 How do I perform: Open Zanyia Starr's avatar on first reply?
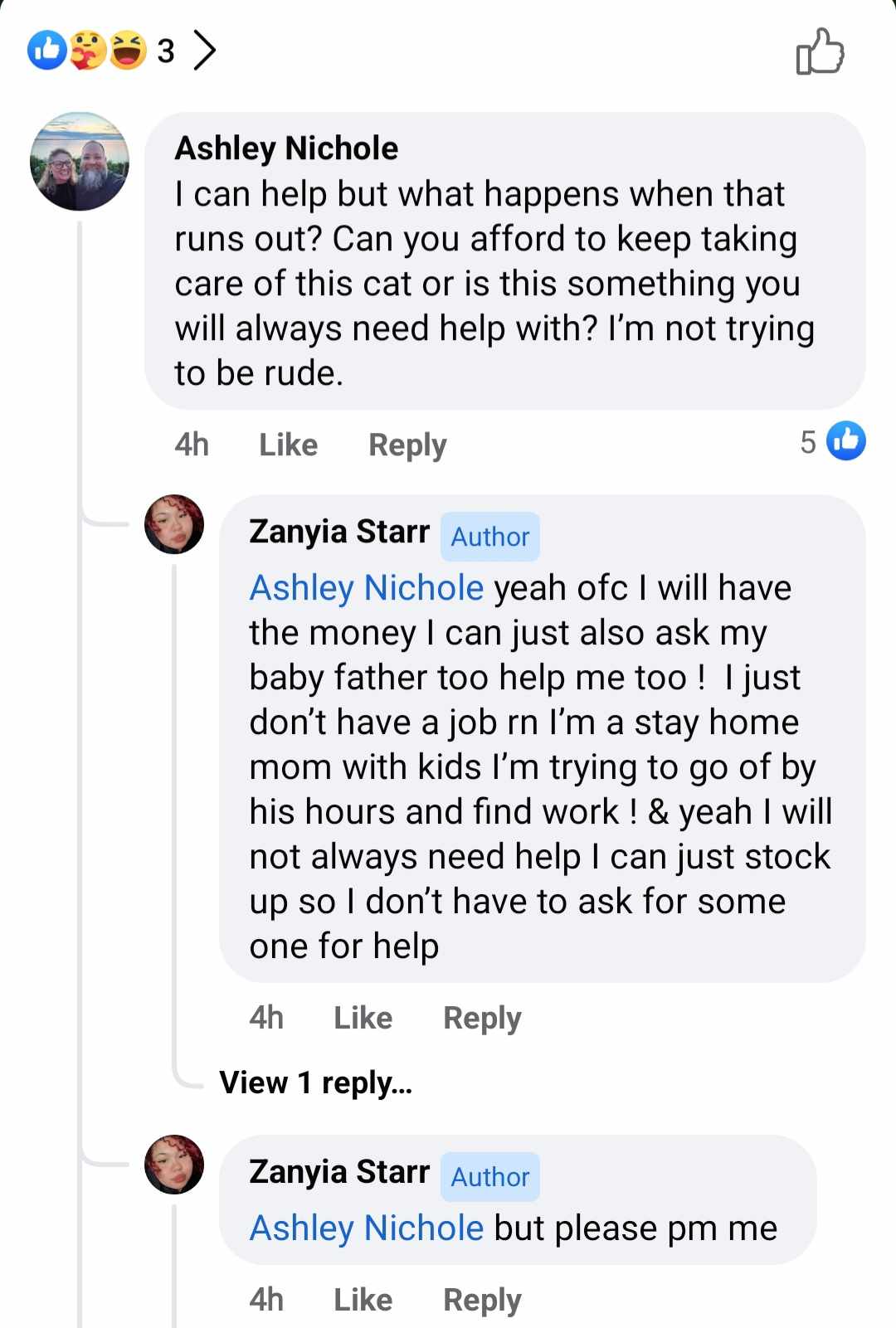174,524
